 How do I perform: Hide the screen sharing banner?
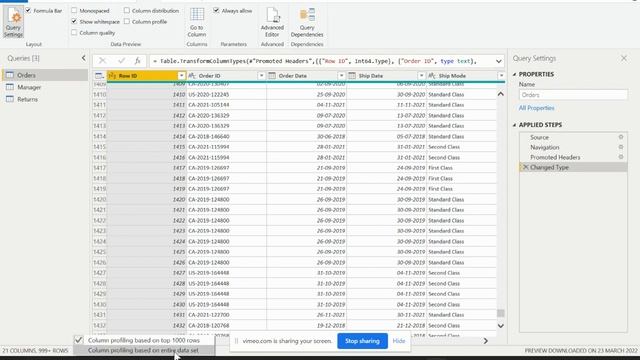(x=399, y=341)
